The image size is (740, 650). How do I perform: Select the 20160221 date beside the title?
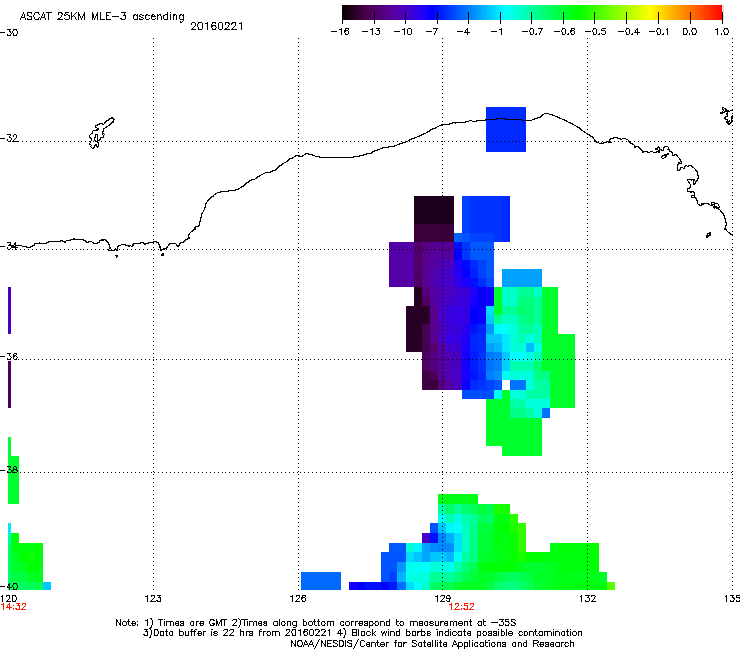pos(217,26)
